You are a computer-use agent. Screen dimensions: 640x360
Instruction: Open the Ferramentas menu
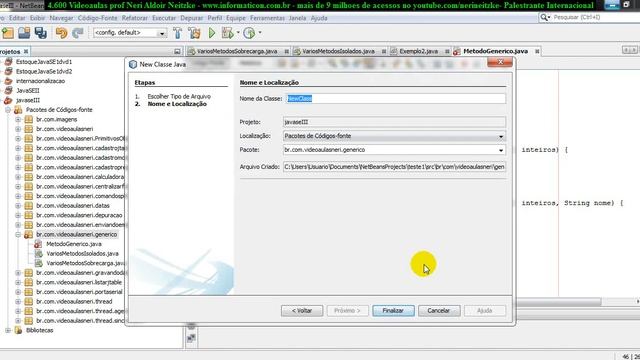[x=267, y=18]
